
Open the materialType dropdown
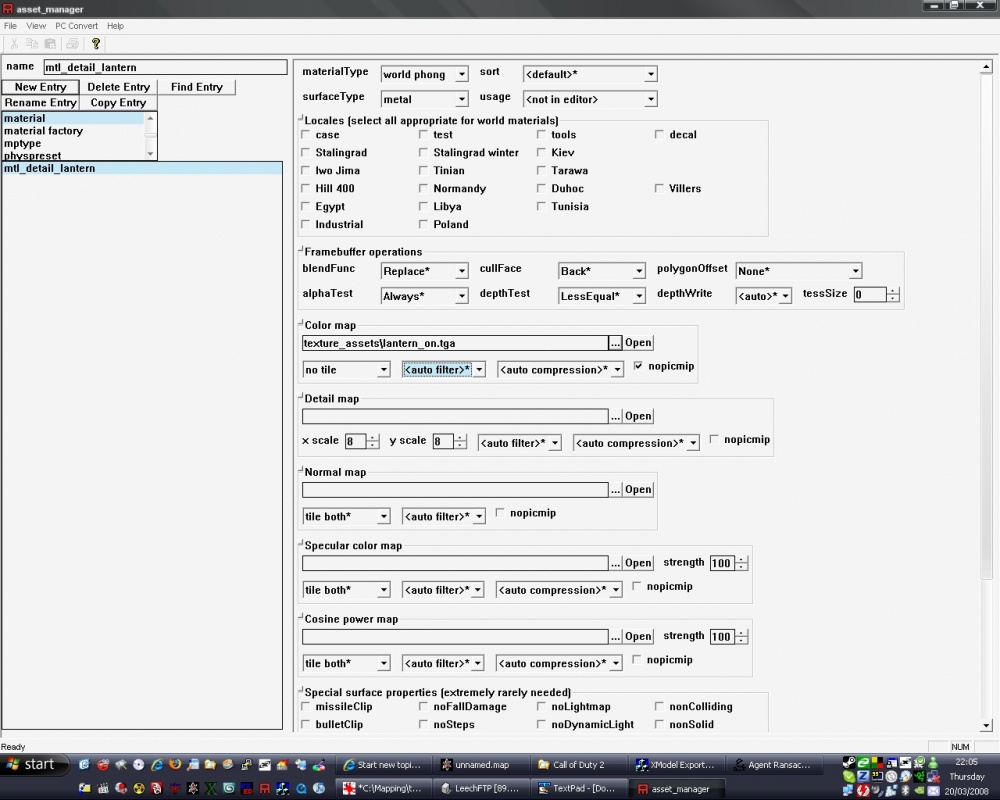[x=463, y=74]
